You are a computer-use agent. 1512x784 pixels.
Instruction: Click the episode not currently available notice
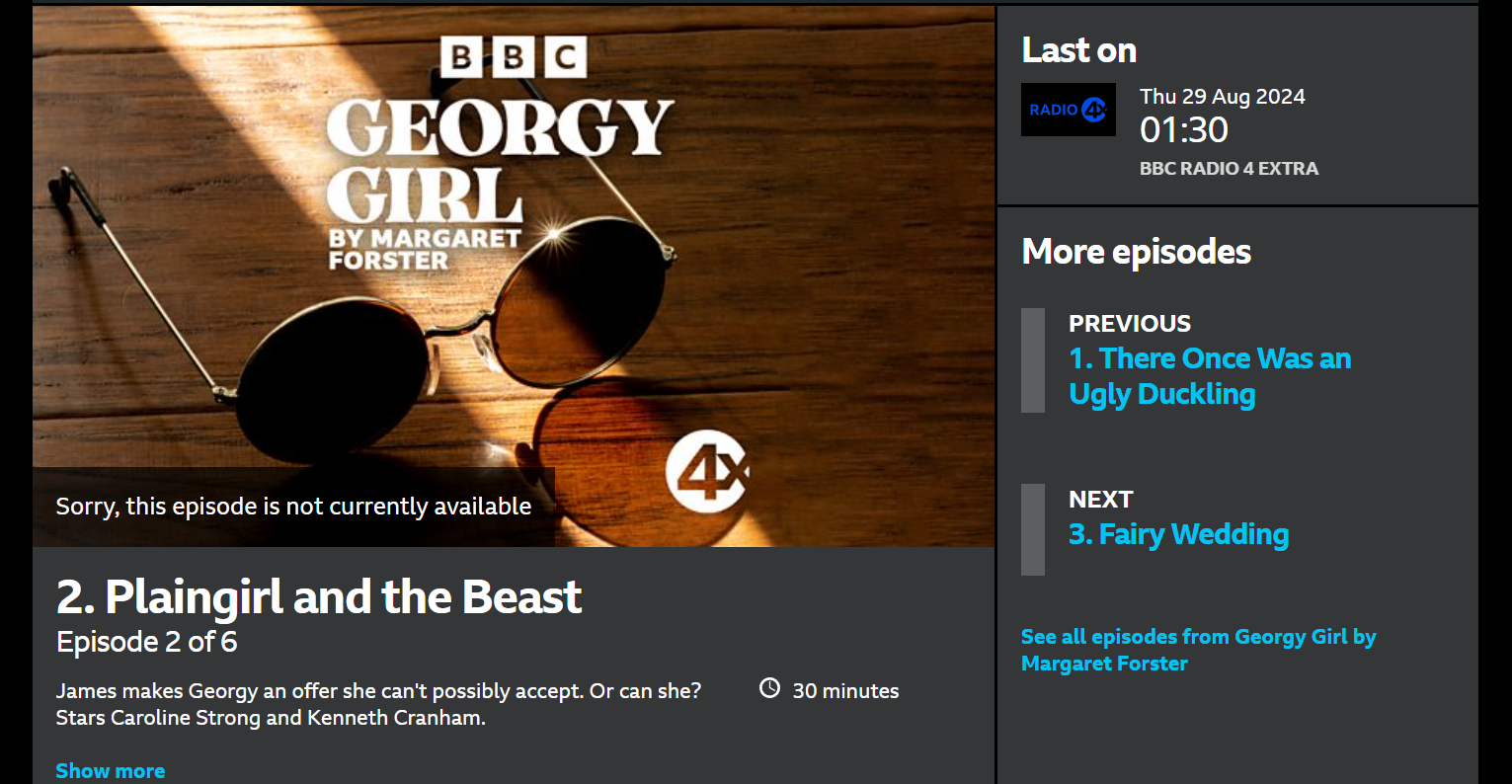293,507
